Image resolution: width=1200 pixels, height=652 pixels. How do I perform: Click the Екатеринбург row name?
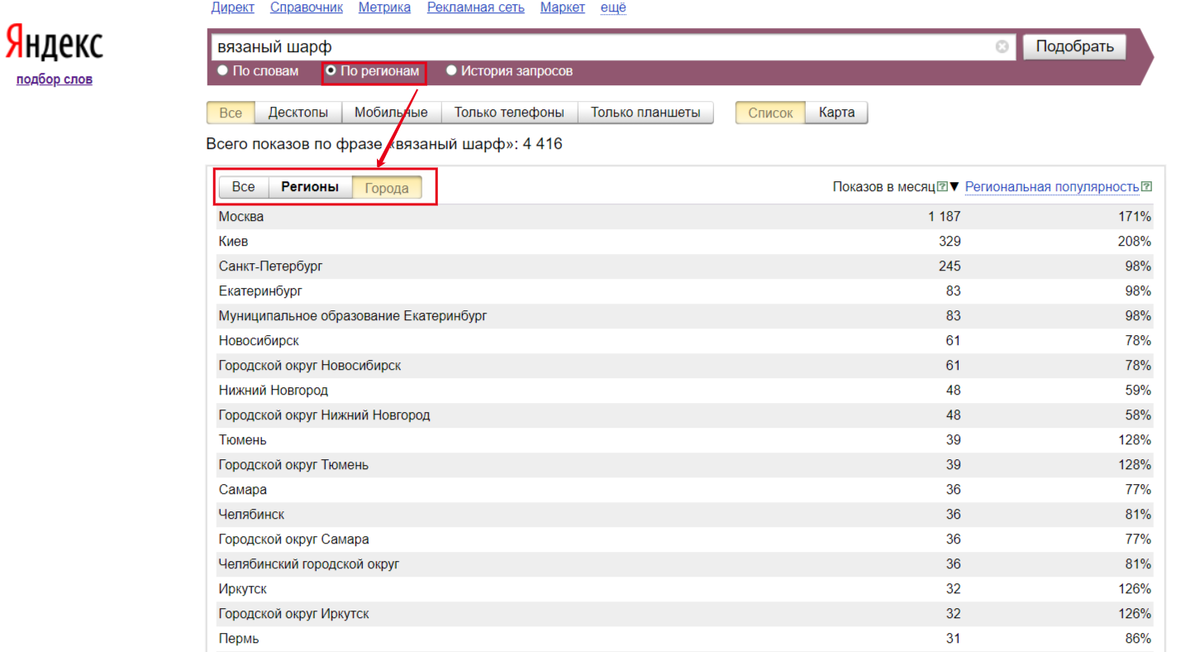260,291
